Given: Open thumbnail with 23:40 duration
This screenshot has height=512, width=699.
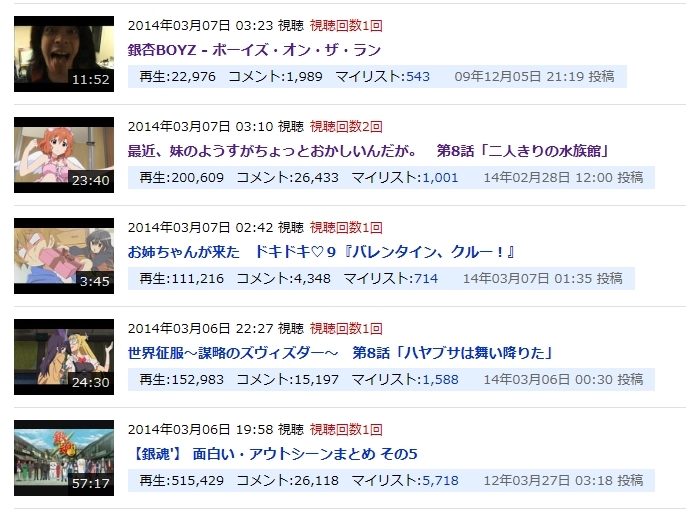Looking at the screenshot, I should tap(64, 155).
